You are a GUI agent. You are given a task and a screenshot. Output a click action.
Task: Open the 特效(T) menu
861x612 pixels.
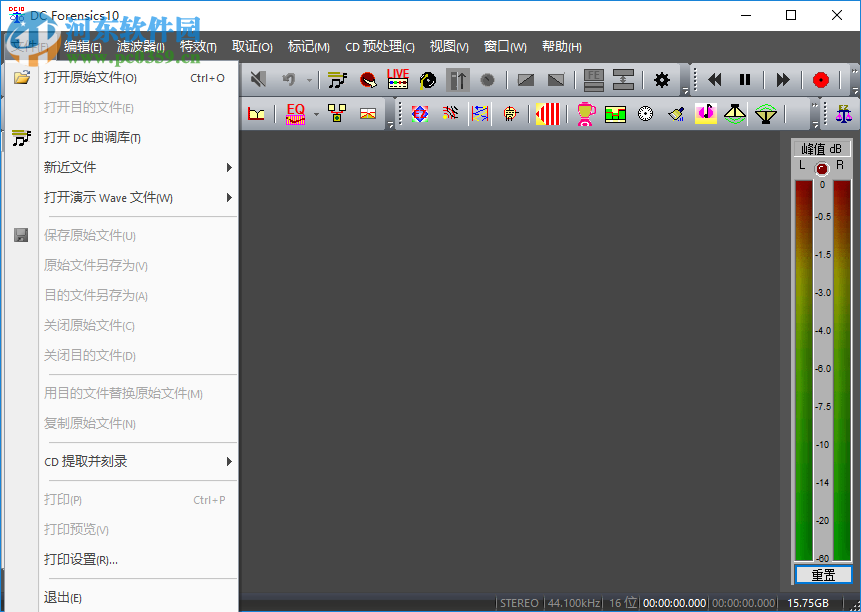click(198, 47)
